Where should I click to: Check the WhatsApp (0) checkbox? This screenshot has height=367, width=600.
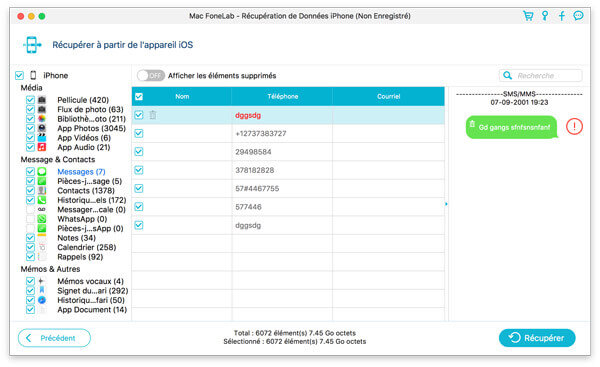pyautogui.click(x=30, y=219)
